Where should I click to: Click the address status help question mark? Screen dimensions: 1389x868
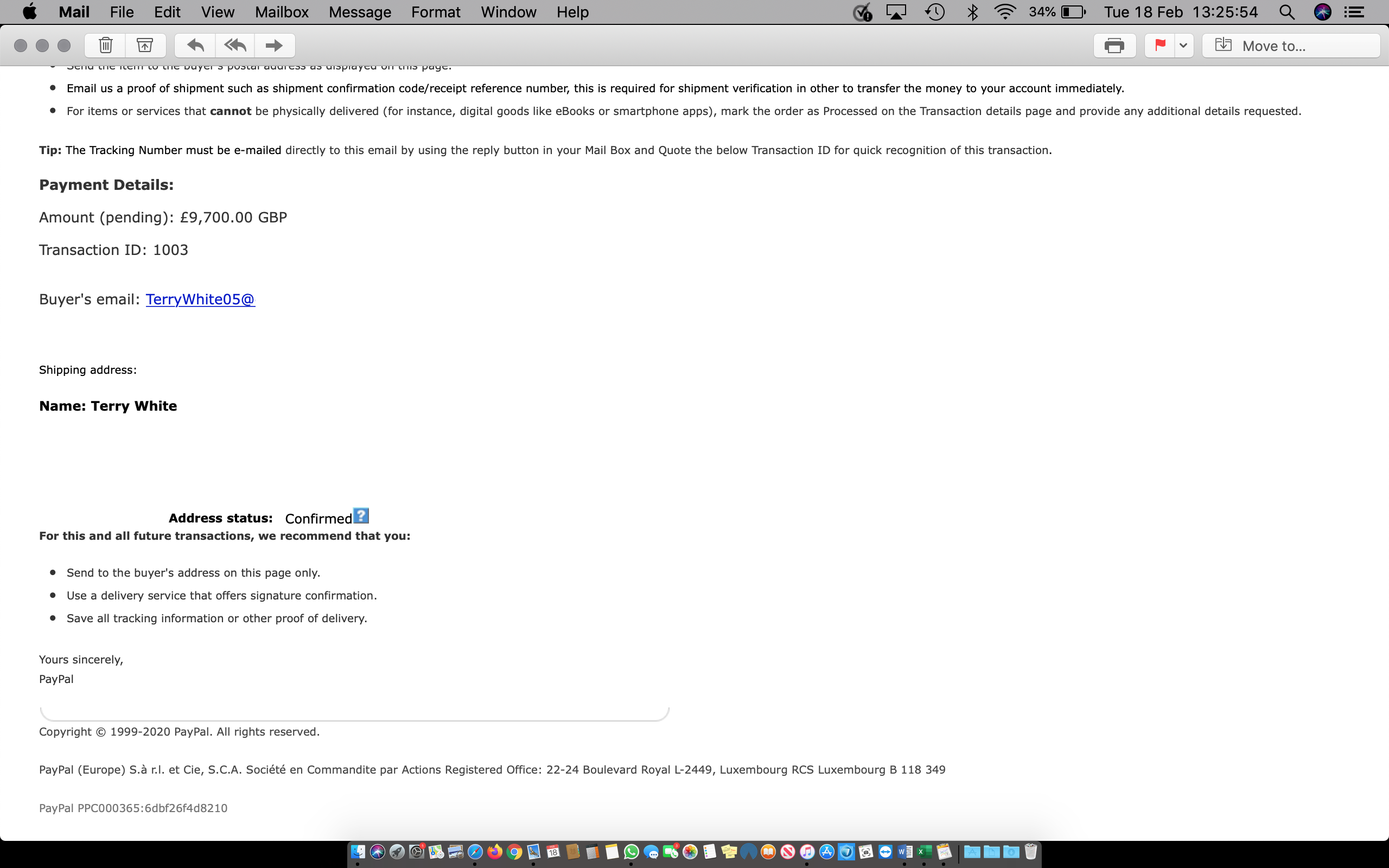(361, 515)
